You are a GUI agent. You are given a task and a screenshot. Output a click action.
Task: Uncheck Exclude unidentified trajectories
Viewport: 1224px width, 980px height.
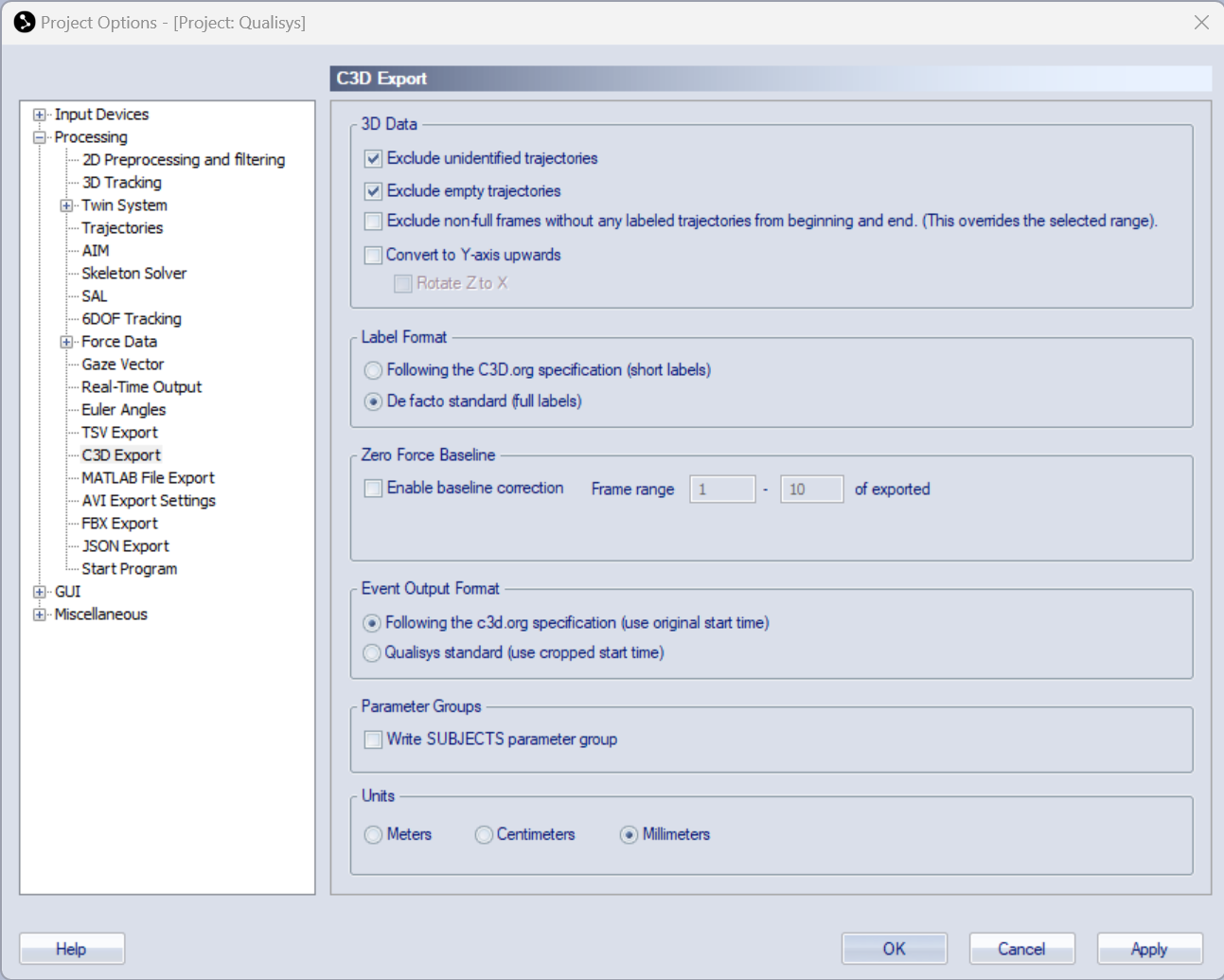374,159
